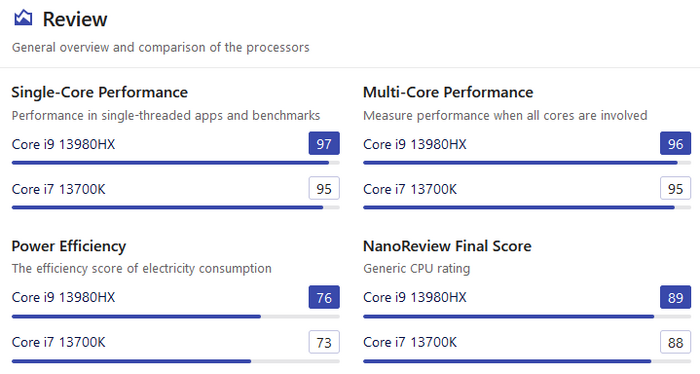The width and height of the screenshot is (700, 374).
Task: Click the 88 NanoReview final score badge
Action: pos(675,342)
